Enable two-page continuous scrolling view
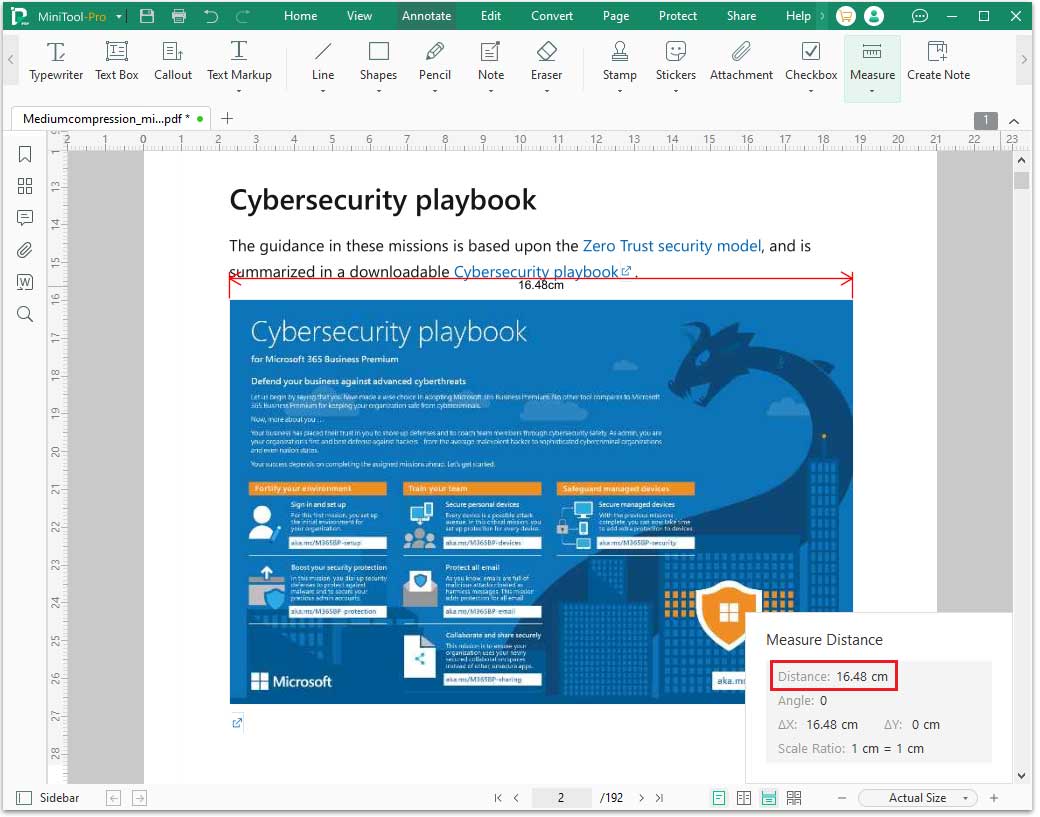This screenshot has height=817, width=1040. 794,798
